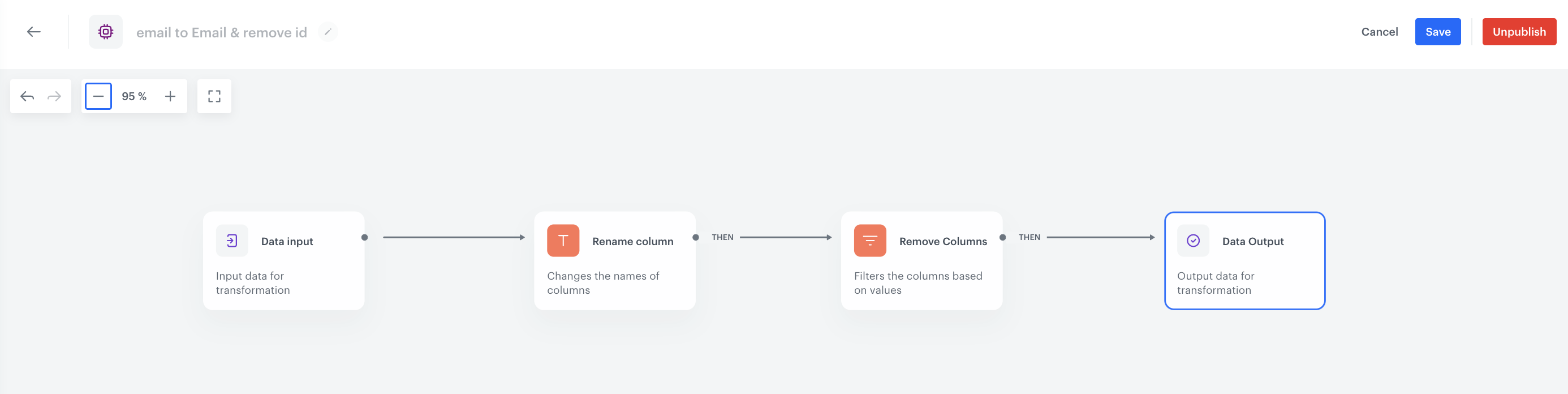Click the connector dot on Data input node
Viewport: 1568px width, 394px height.
tap(365, 238)
